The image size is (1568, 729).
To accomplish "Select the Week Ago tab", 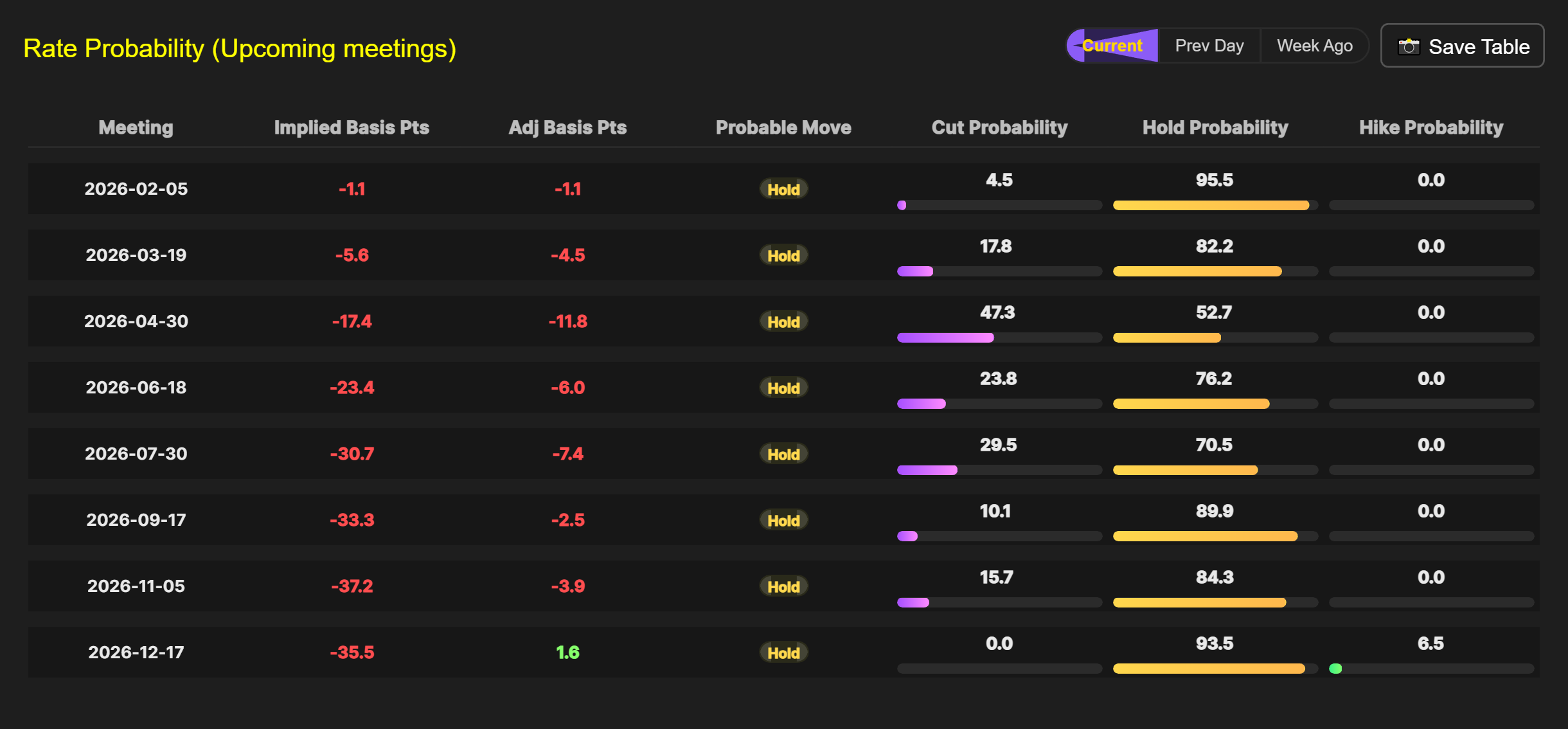I will click(1314, 46).
